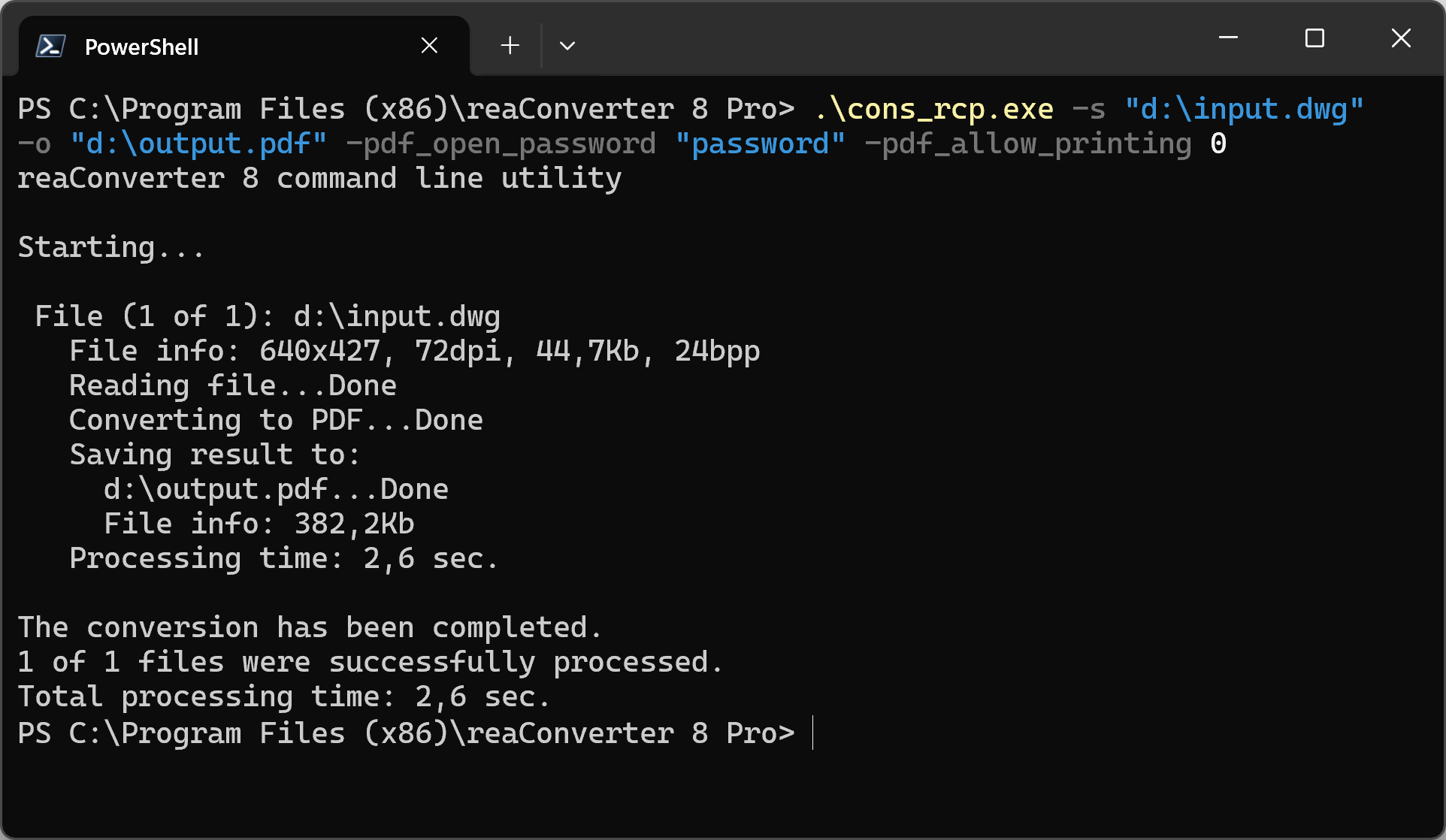This screenshot has height=840, width=1446.
Task: Maximize the terminal window
Action: coord(1314,38)
